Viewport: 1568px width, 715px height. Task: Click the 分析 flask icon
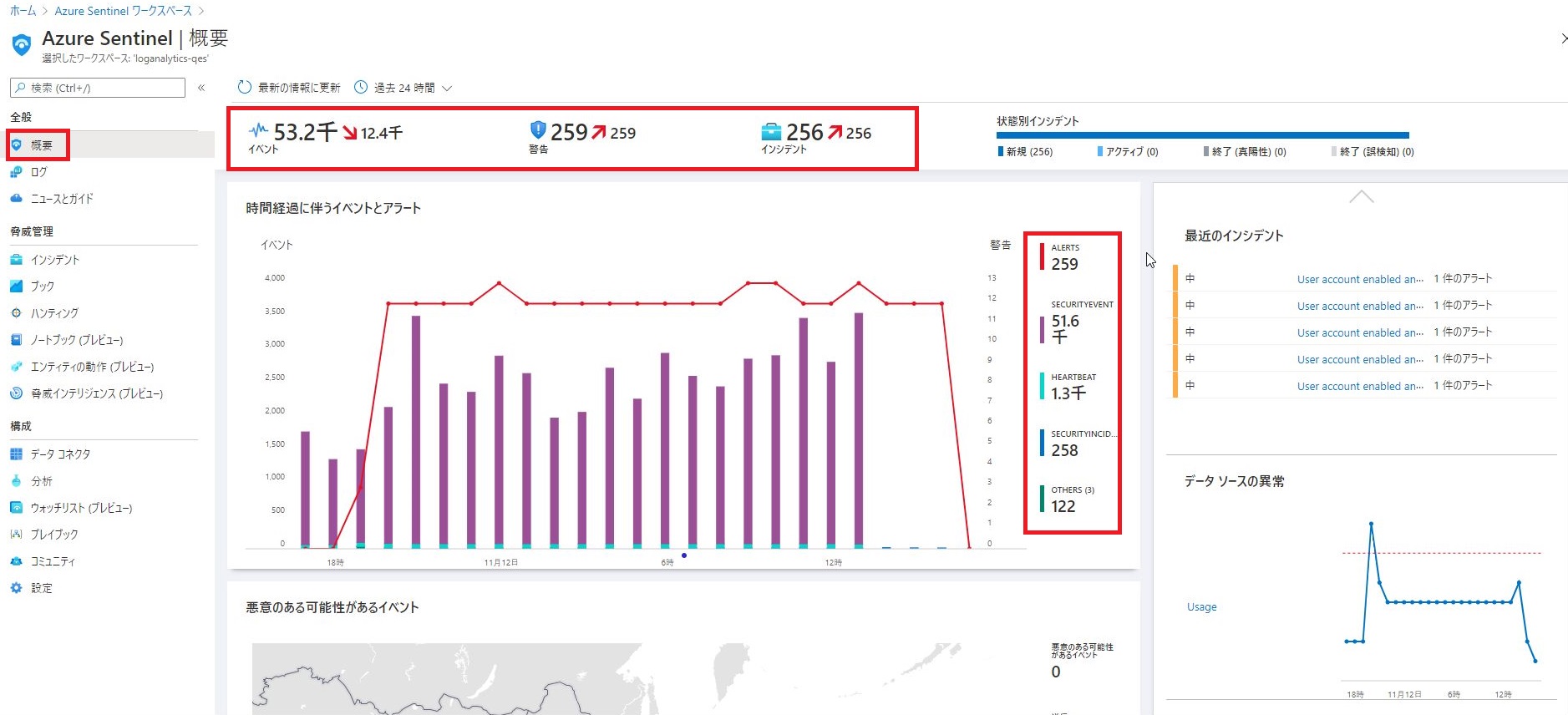point(16,481)
